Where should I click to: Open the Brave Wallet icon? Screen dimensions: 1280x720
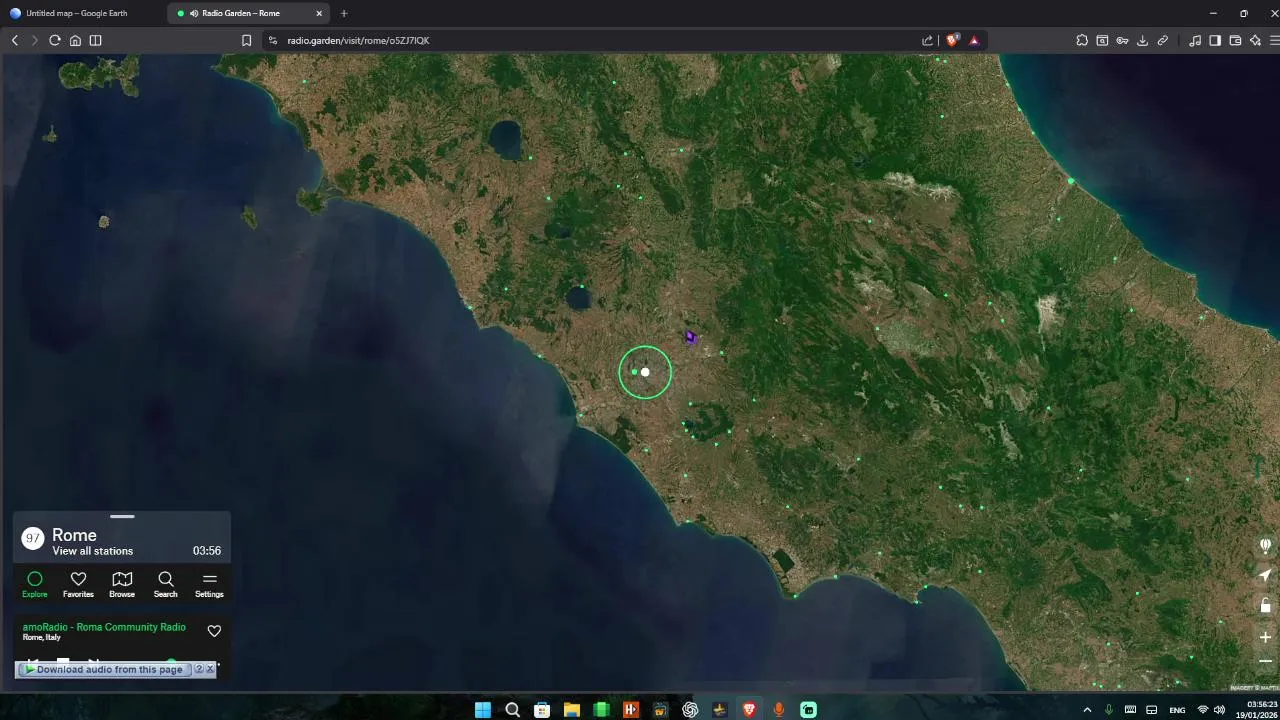click(x=1235, y=40)
